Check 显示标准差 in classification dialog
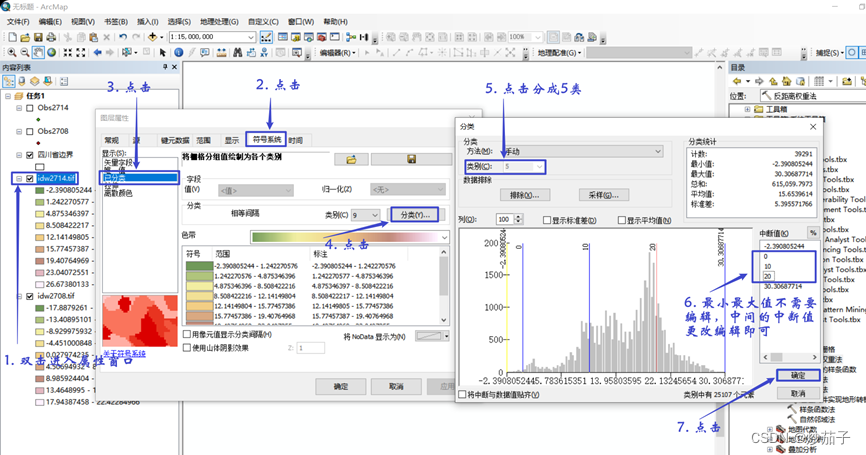The height and width of the screenshot is (455, 866). (x=547, y=220)
